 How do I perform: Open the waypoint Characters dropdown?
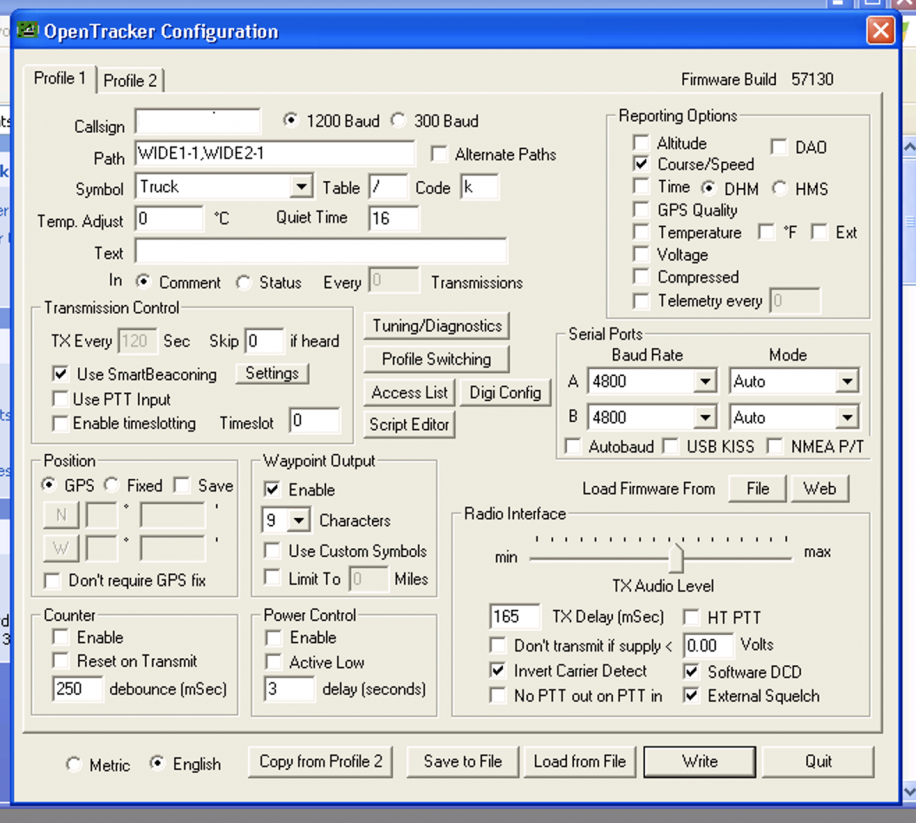(x=299, y=520)
